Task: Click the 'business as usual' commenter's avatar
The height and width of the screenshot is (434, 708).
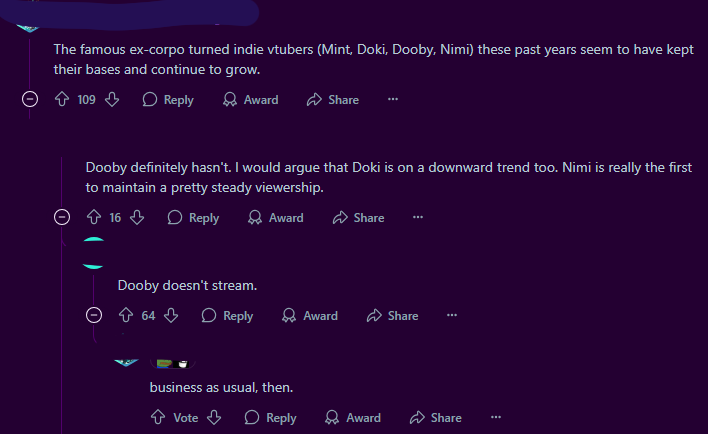Action: point(127,361)
